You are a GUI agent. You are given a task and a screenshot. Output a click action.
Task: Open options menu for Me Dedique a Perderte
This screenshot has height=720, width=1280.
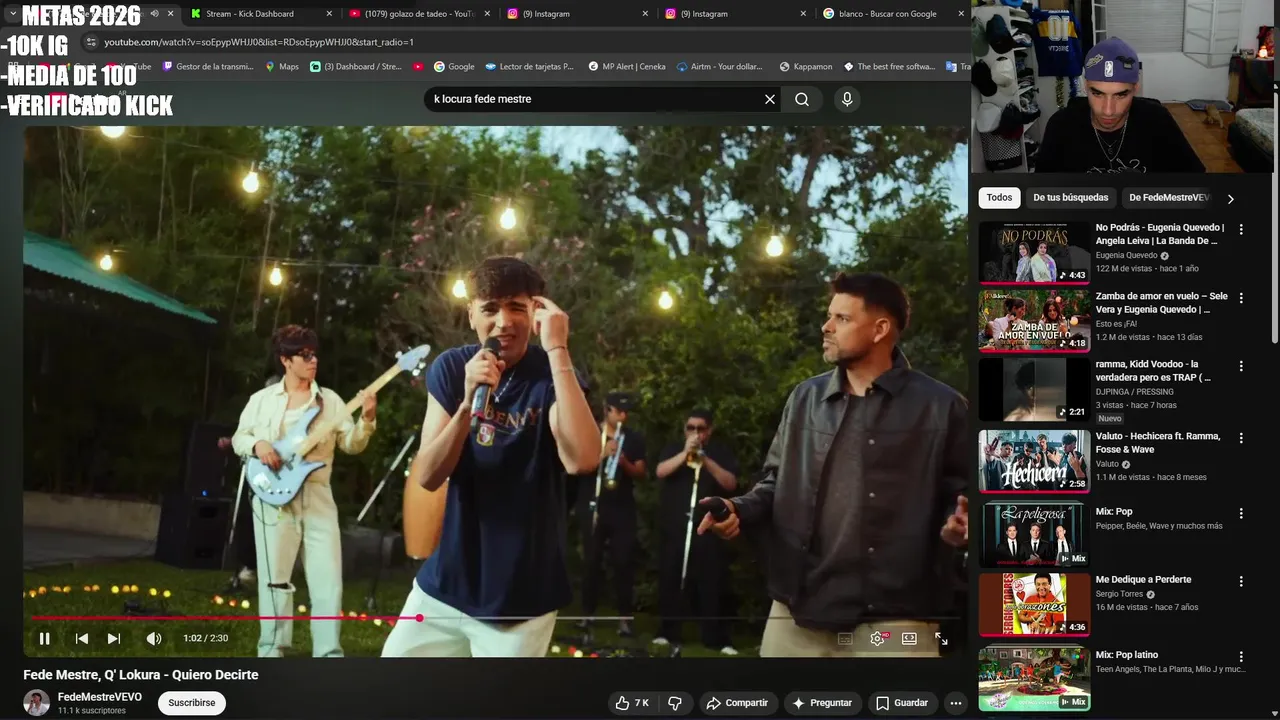click(1241, 581)
